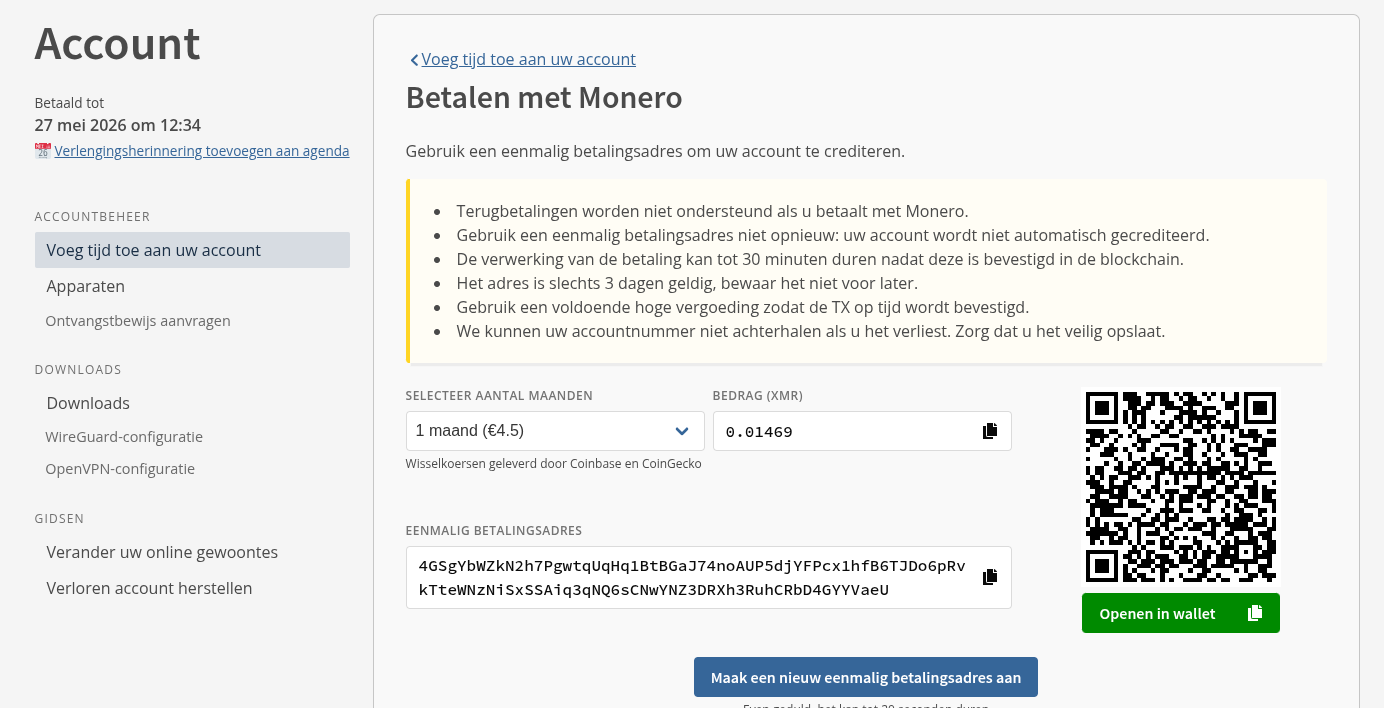Click Verlengingsherinnering toevoegen aan agenda link

pyautogui.click(x=202, y=151)
